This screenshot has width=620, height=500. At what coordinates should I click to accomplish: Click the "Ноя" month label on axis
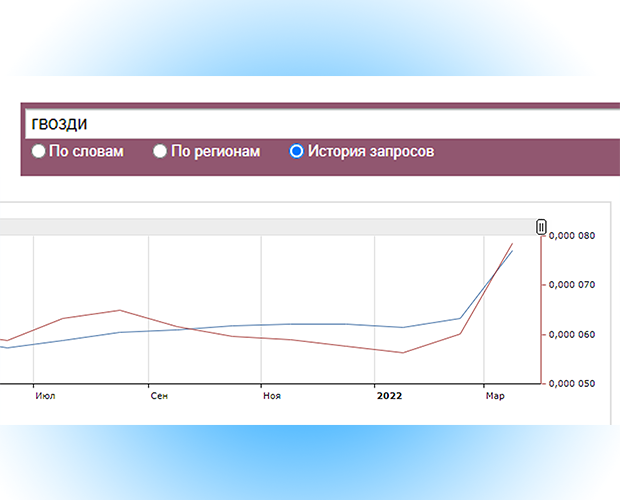(272, 396)
